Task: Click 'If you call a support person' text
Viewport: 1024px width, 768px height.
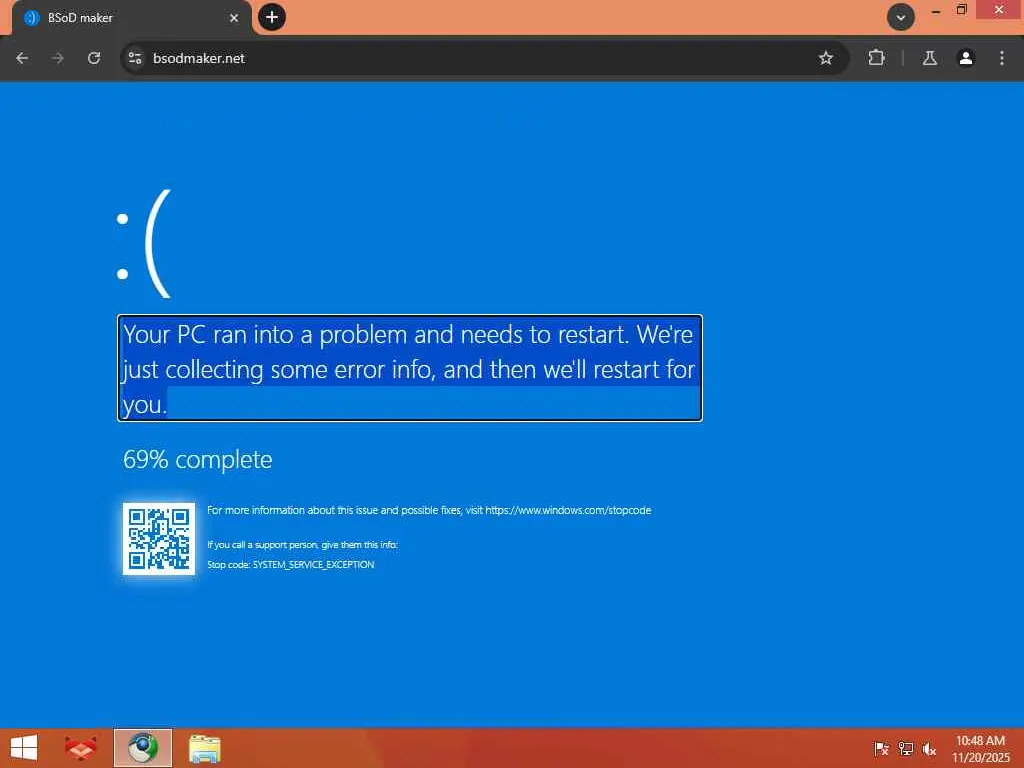Action: pyautogui.click(x=302, y=545)
